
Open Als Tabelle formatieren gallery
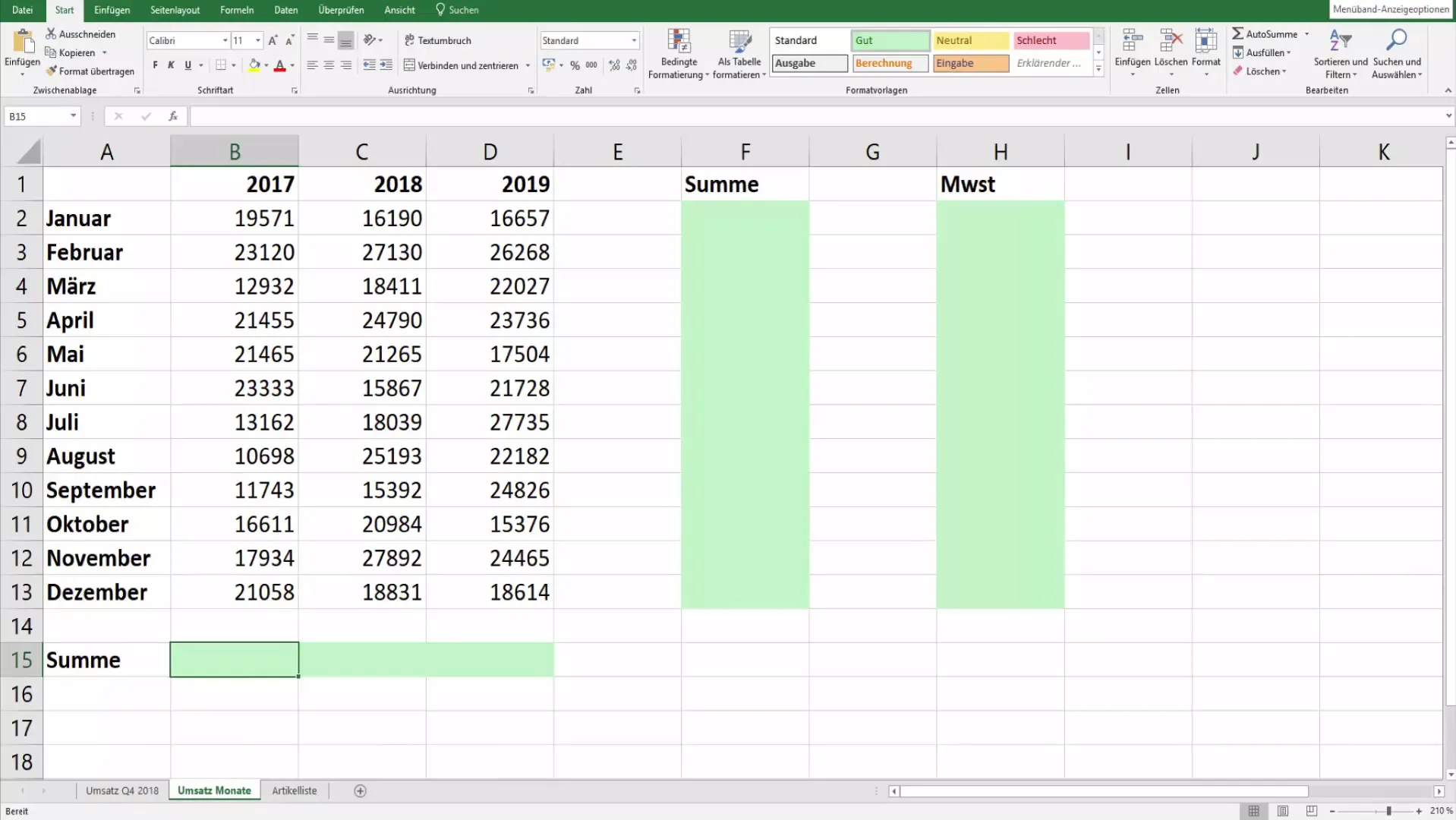[x=739, y=54]
